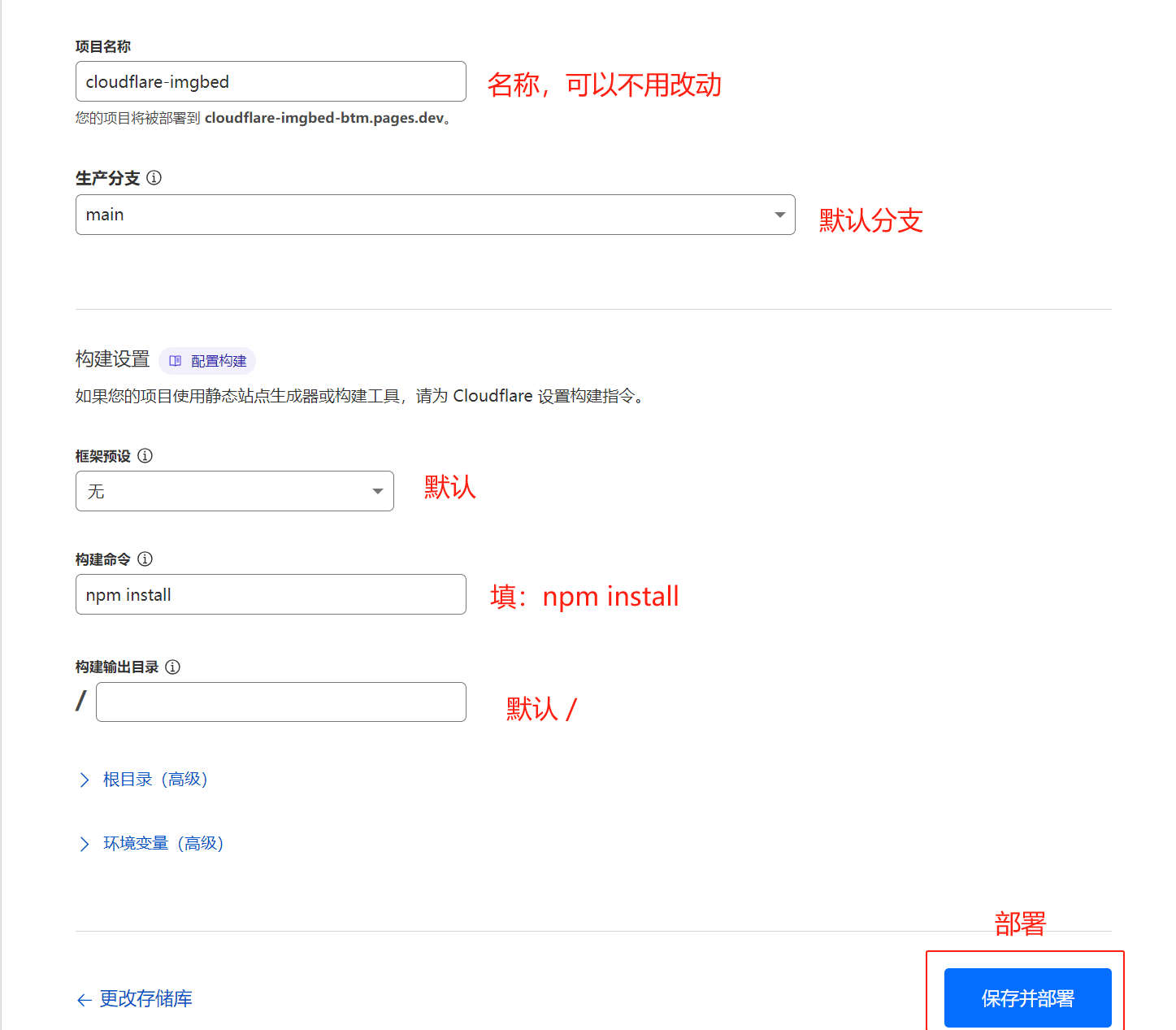Click the 更改存储库 link

(x=145, y=999)
